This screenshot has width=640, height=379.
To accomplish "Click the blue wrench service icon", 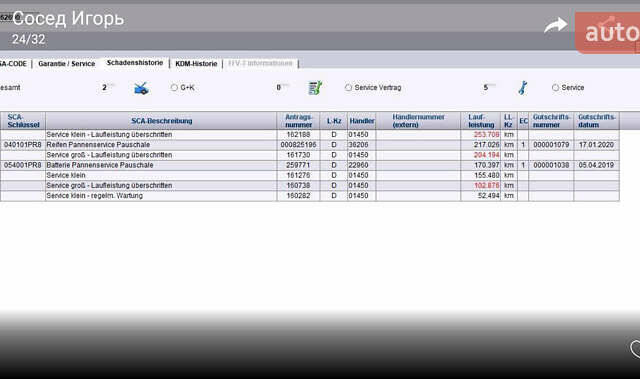I will point(523,88).
